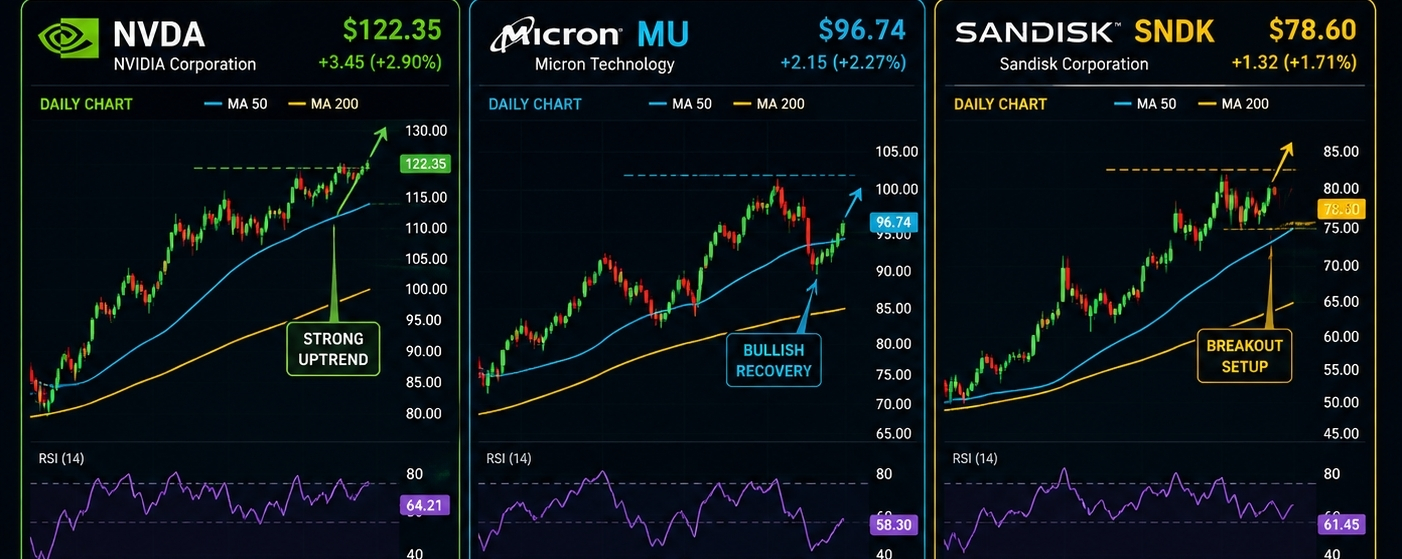Toggle MA 200 legend in SNDK chart
This screenshot has height=559, width=1402.
(1234, 104)
